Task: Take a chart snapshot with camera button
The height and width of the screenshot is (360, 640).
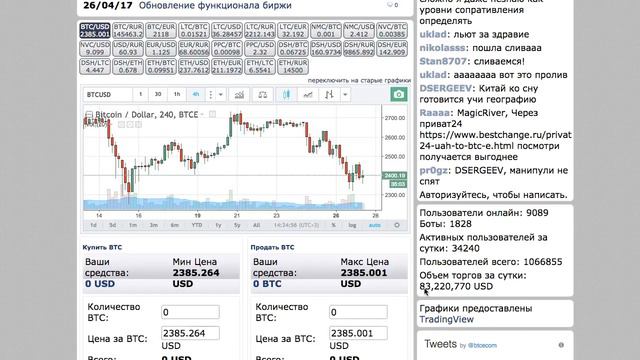Action: click(x=399, y=94)
